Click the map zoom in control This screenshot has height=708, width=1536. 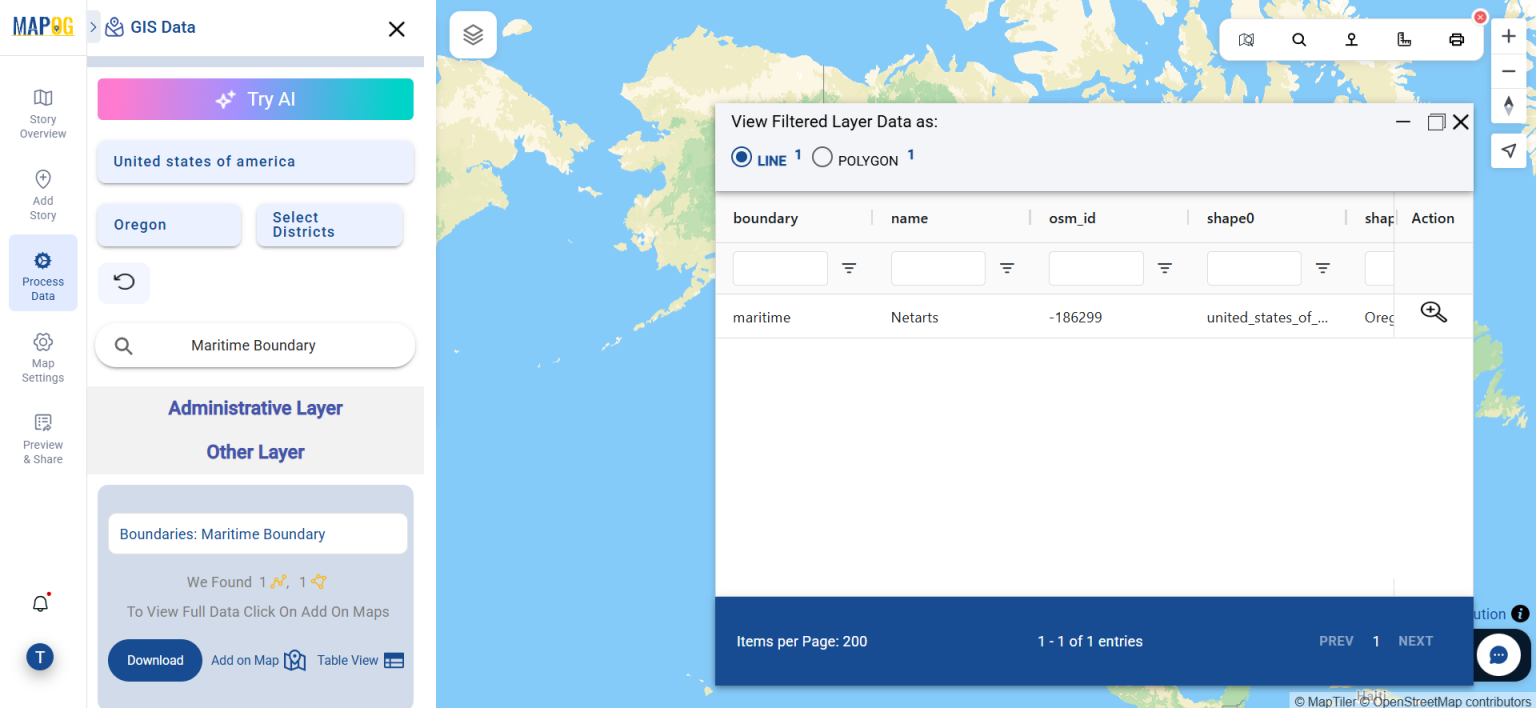click(1508, 35)
